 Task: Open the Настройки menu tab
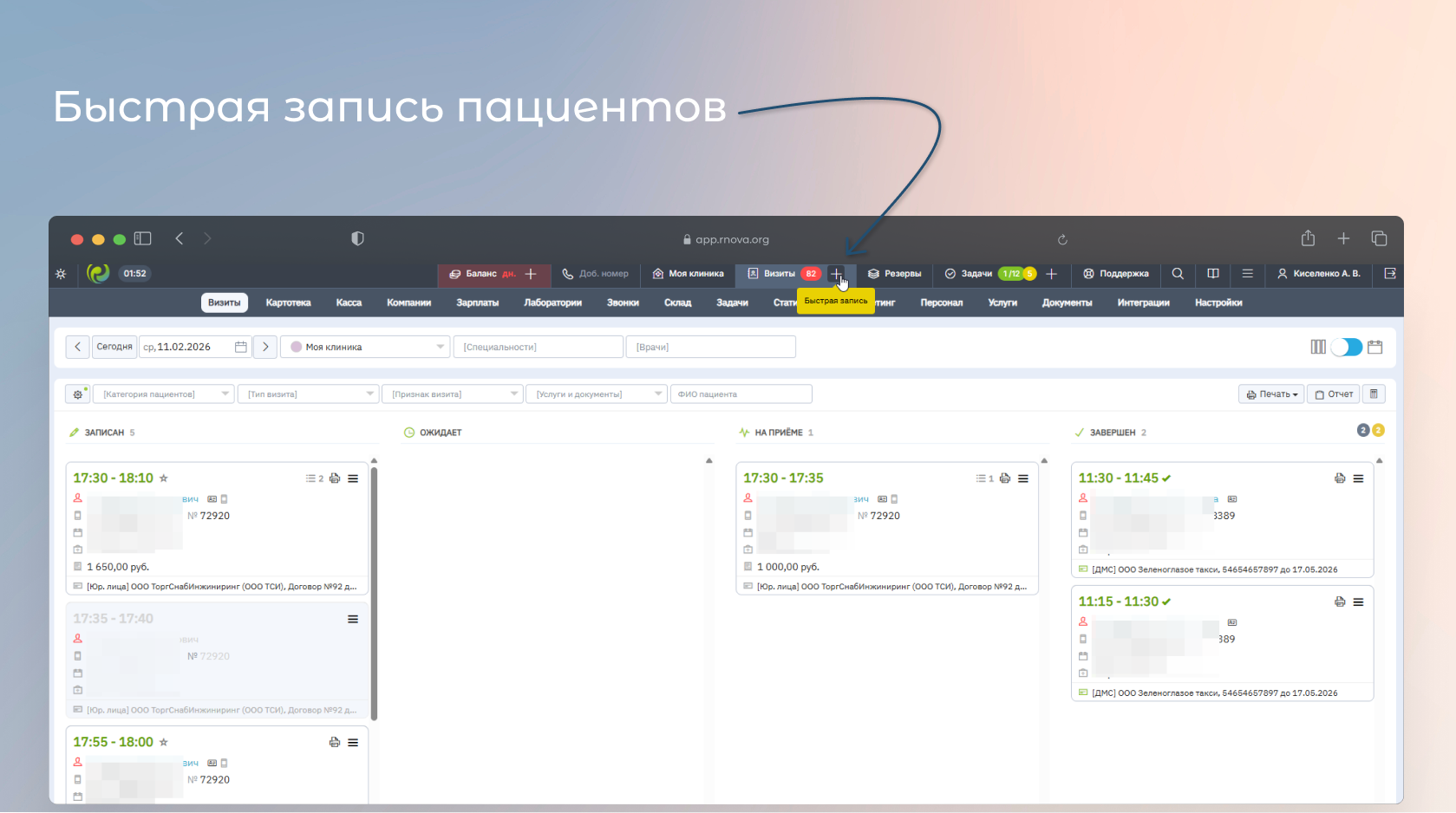tap(1218, 302)
